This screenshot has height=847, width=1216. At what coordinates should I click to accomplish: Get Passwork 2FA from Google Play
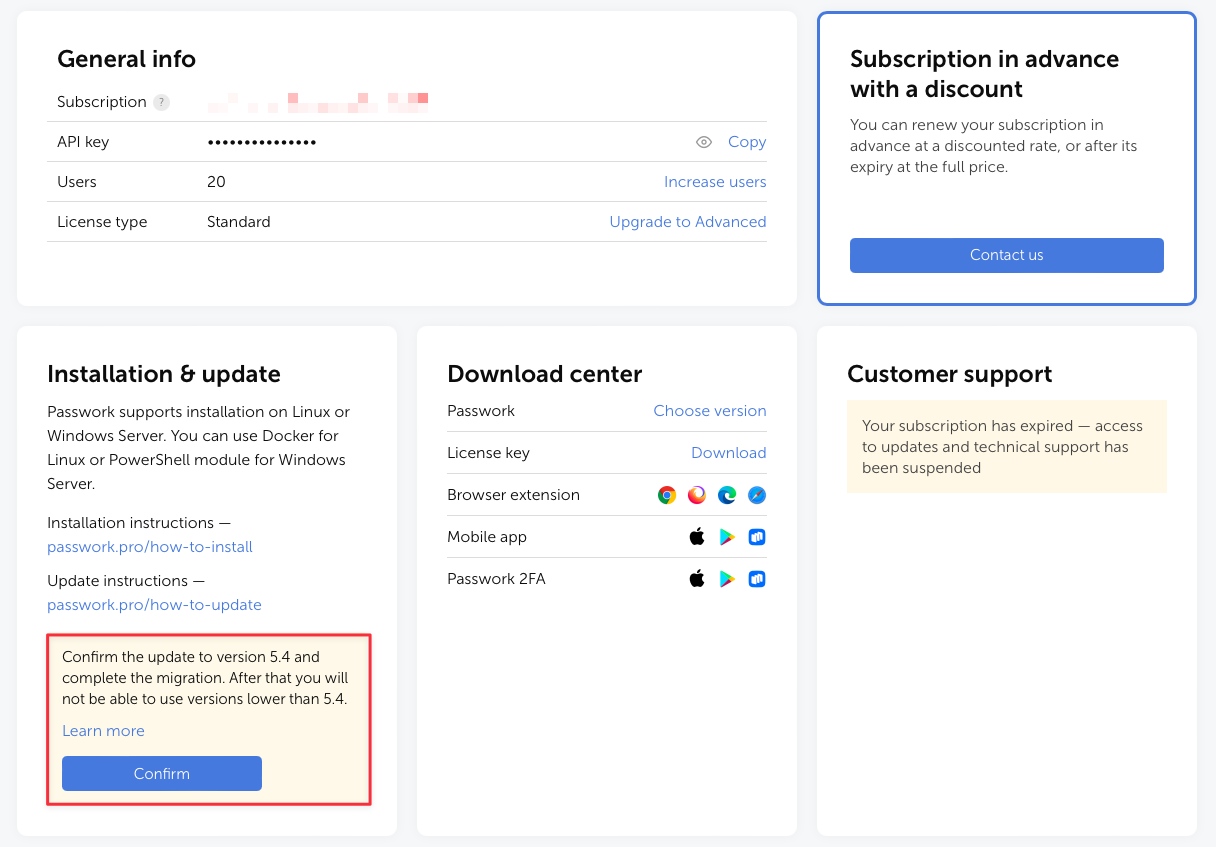click(x=727, y=578)
